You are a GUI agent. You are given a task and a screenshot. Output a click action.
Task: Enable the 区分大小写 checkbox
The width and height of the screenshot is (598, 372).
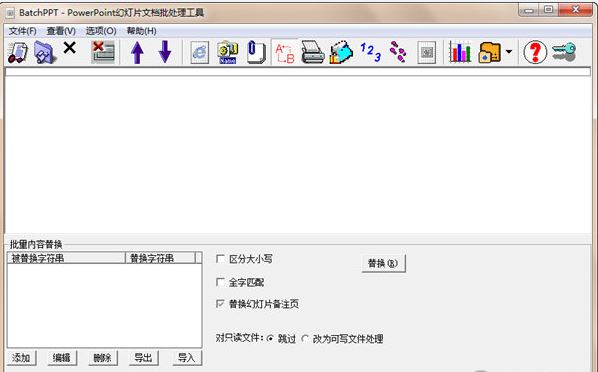pyautogui.click(x=220, y=259)
